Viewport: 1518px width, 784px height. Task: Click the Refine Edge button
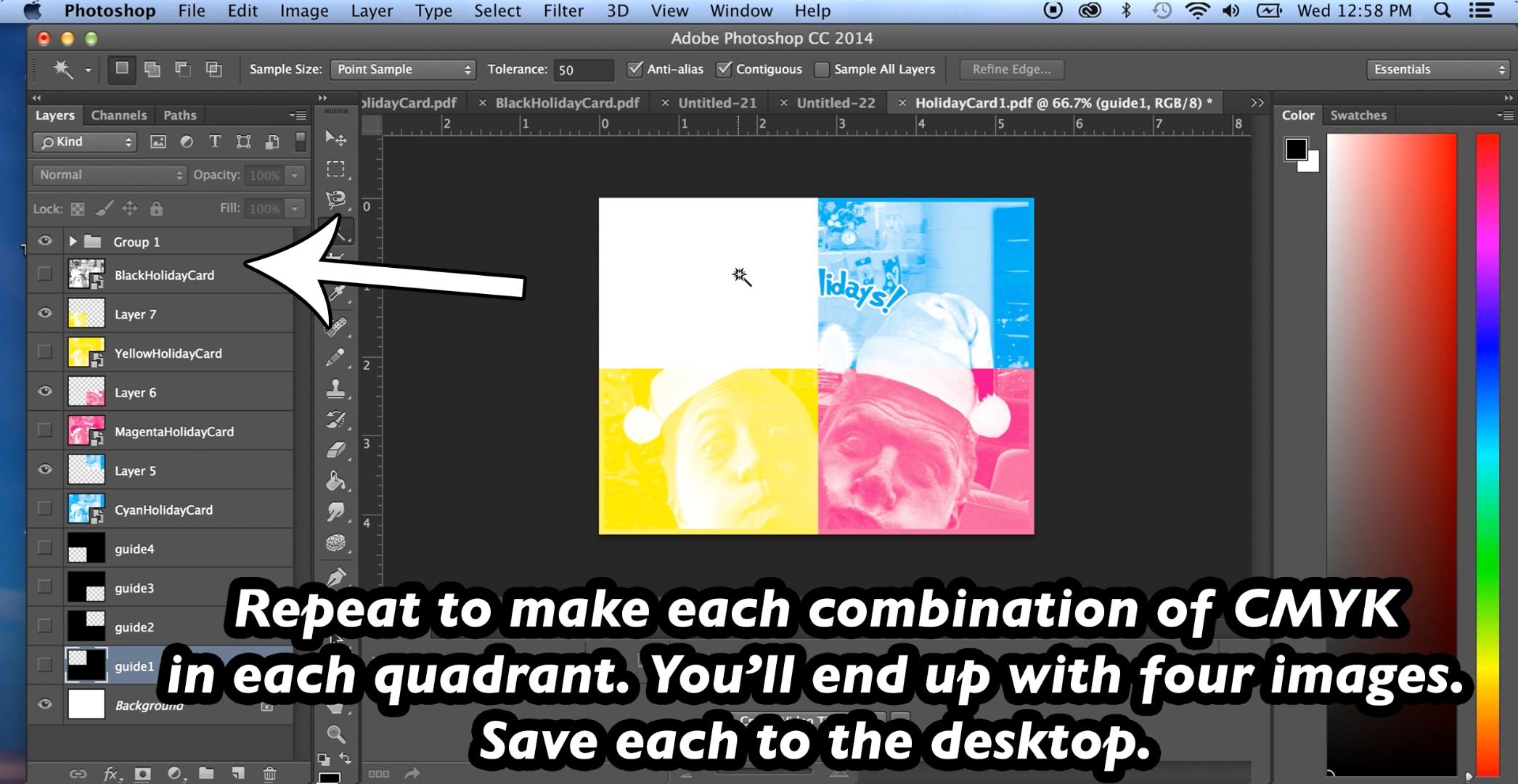tap(1012, 70)
